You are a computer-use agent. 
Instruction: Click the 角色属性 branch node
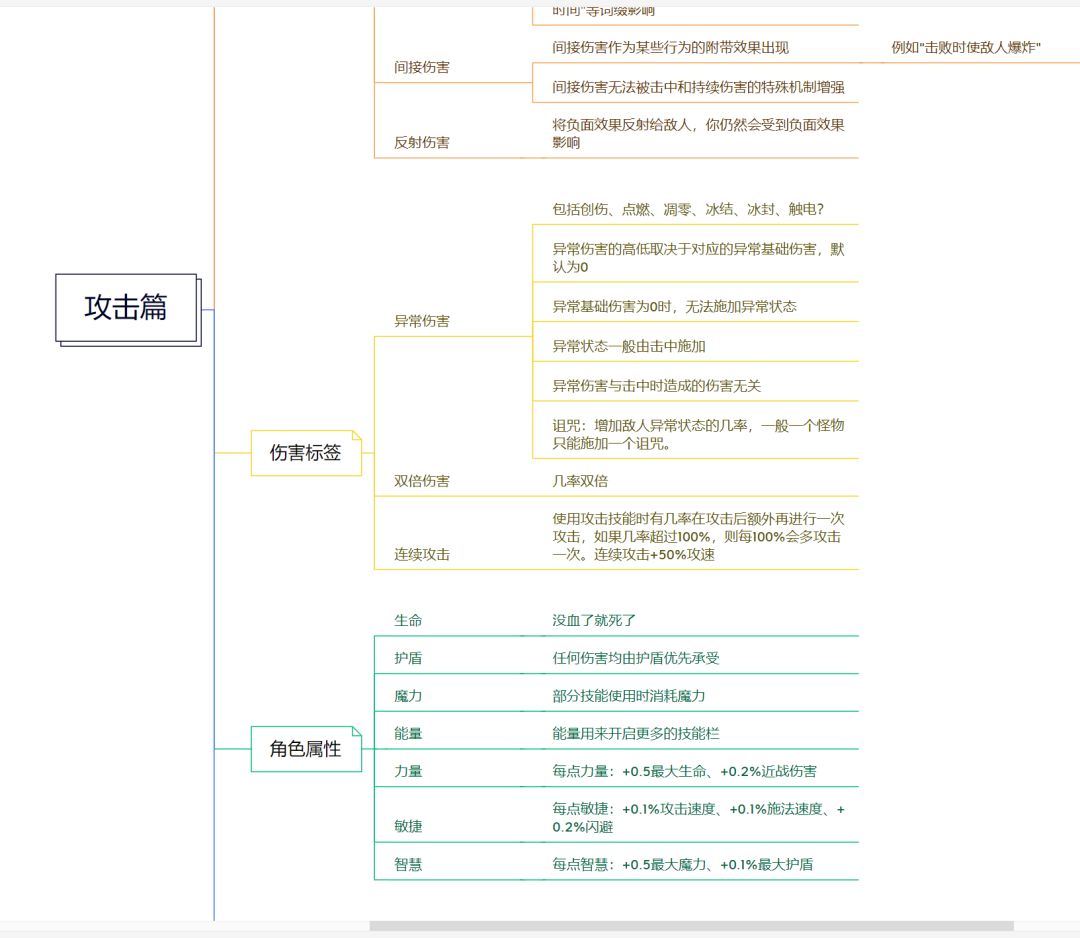[x=305, y=749]
